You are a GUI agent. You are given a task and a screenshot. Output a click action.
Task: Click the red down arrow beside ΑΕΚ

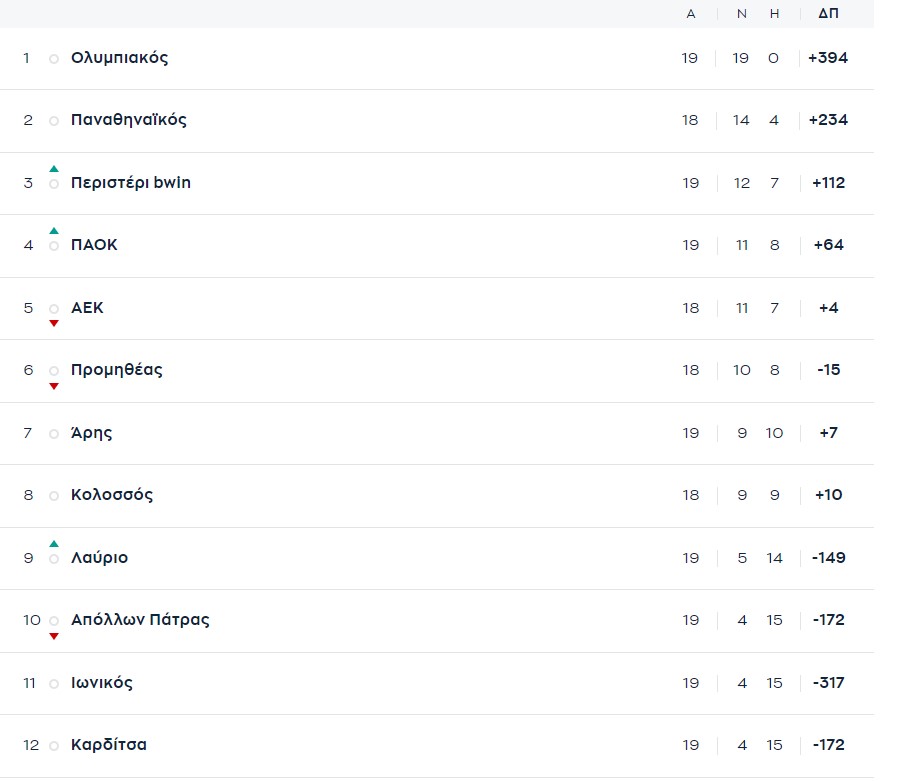54,323
